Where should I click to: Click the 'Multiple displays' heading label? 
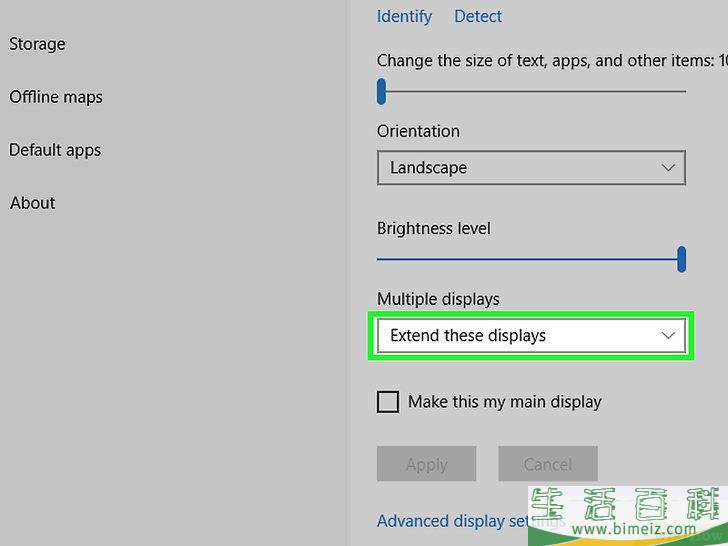[x=438, y=299]
